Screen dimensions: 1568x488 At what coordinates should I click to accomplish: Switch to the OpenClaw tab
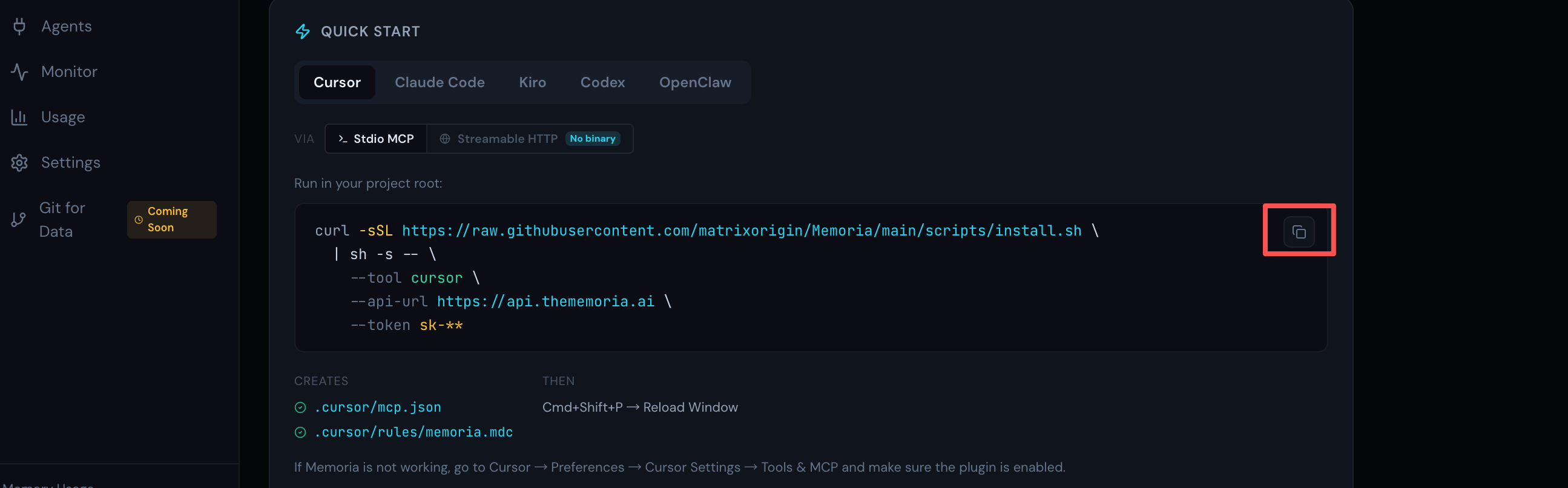point(694,82)
